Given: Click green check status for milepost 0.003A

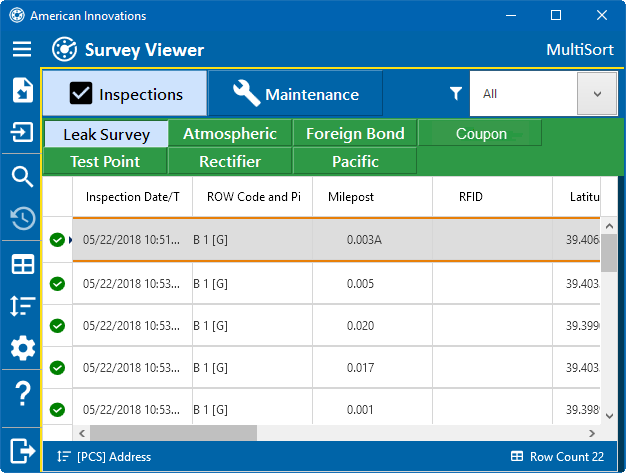Looking at the screenshot, I should (x=57, y=240).
